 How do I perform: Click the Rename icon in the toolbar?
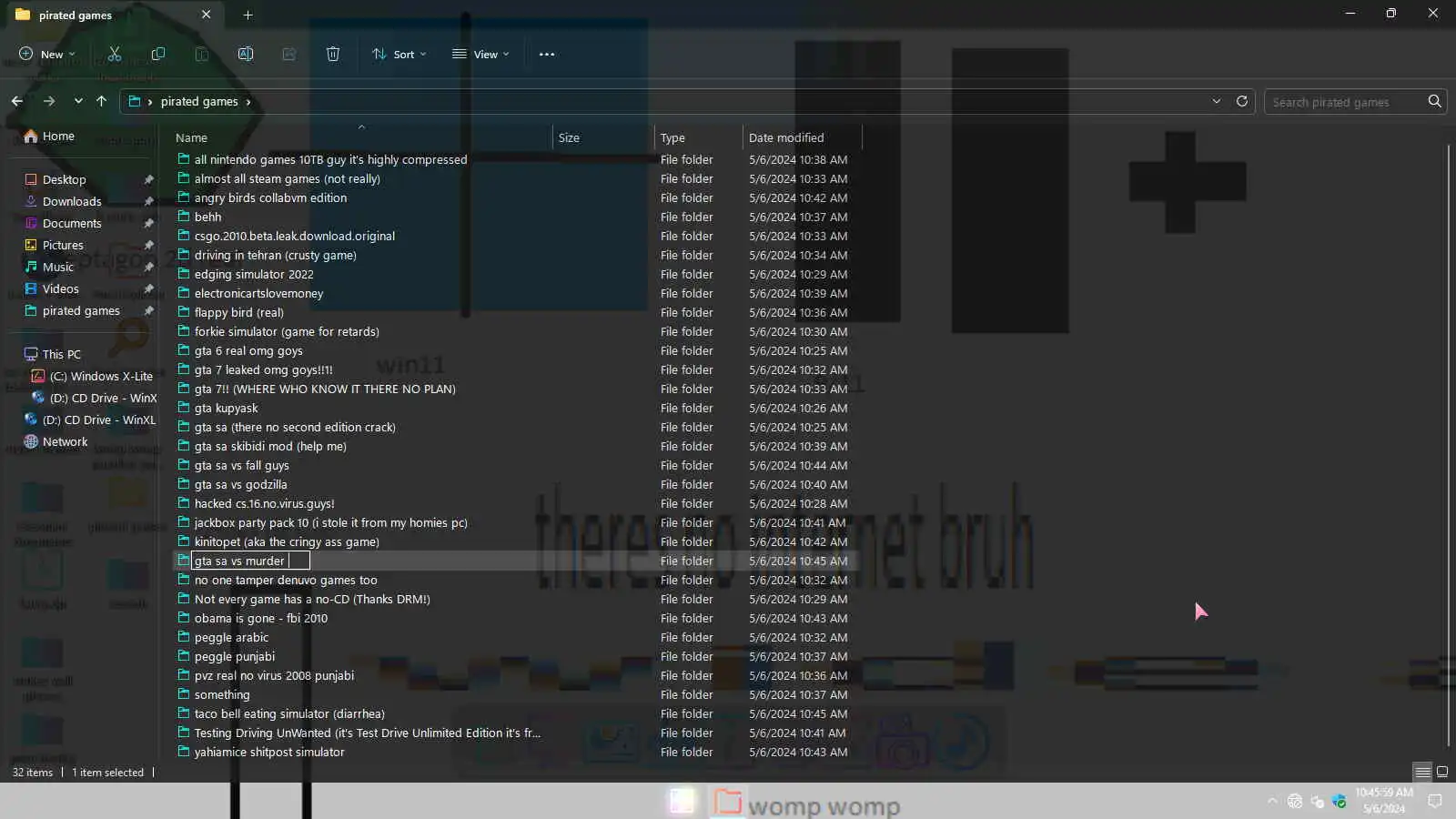tap(246, 54)
